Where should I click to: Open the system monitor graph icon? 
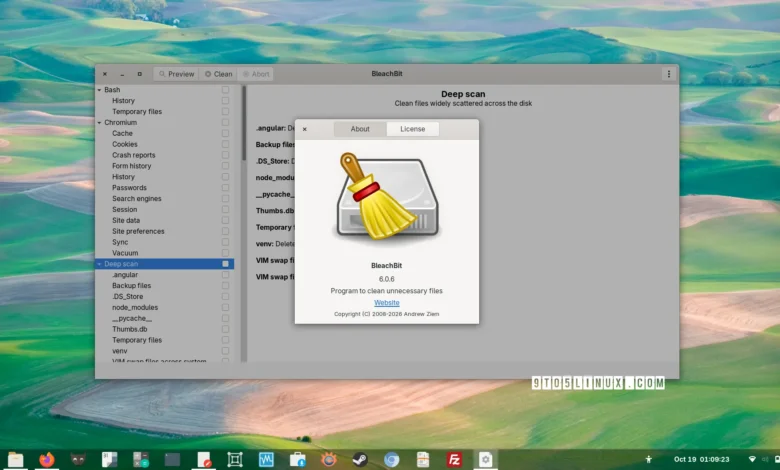(266, 460)
